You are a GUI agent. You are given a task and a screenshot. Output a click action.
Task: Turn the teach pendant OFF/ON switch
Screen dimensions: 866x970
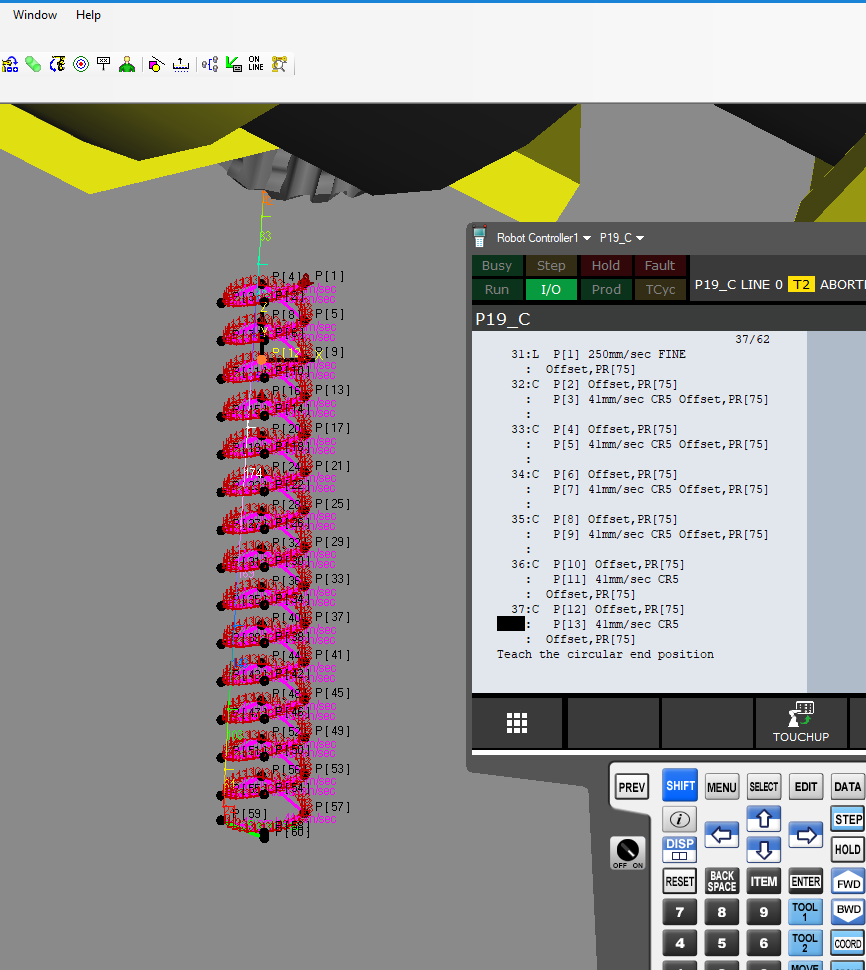pos(627,852)
